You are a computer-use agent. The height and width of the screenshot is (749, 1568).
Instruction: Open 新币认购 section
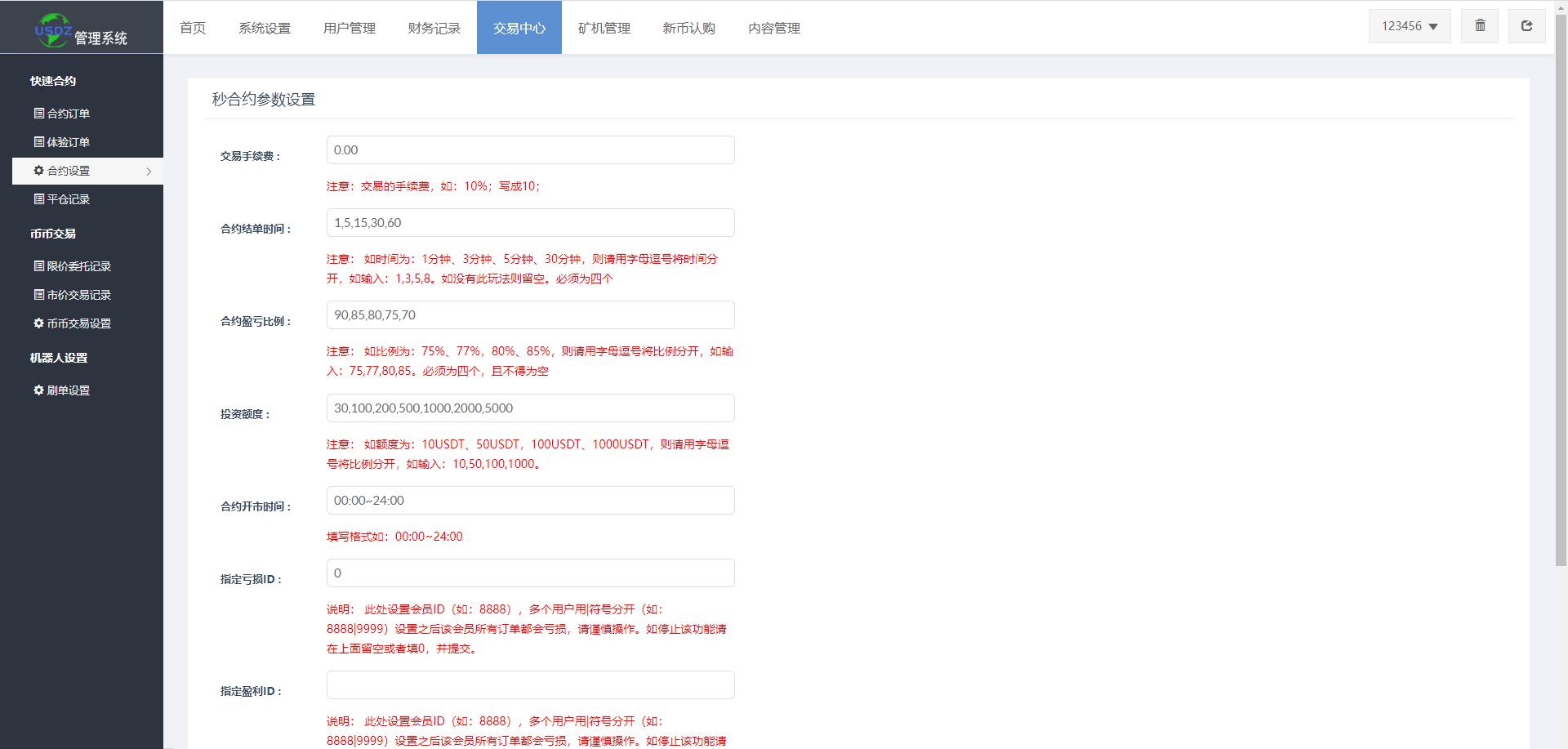[x=688, y=28]
